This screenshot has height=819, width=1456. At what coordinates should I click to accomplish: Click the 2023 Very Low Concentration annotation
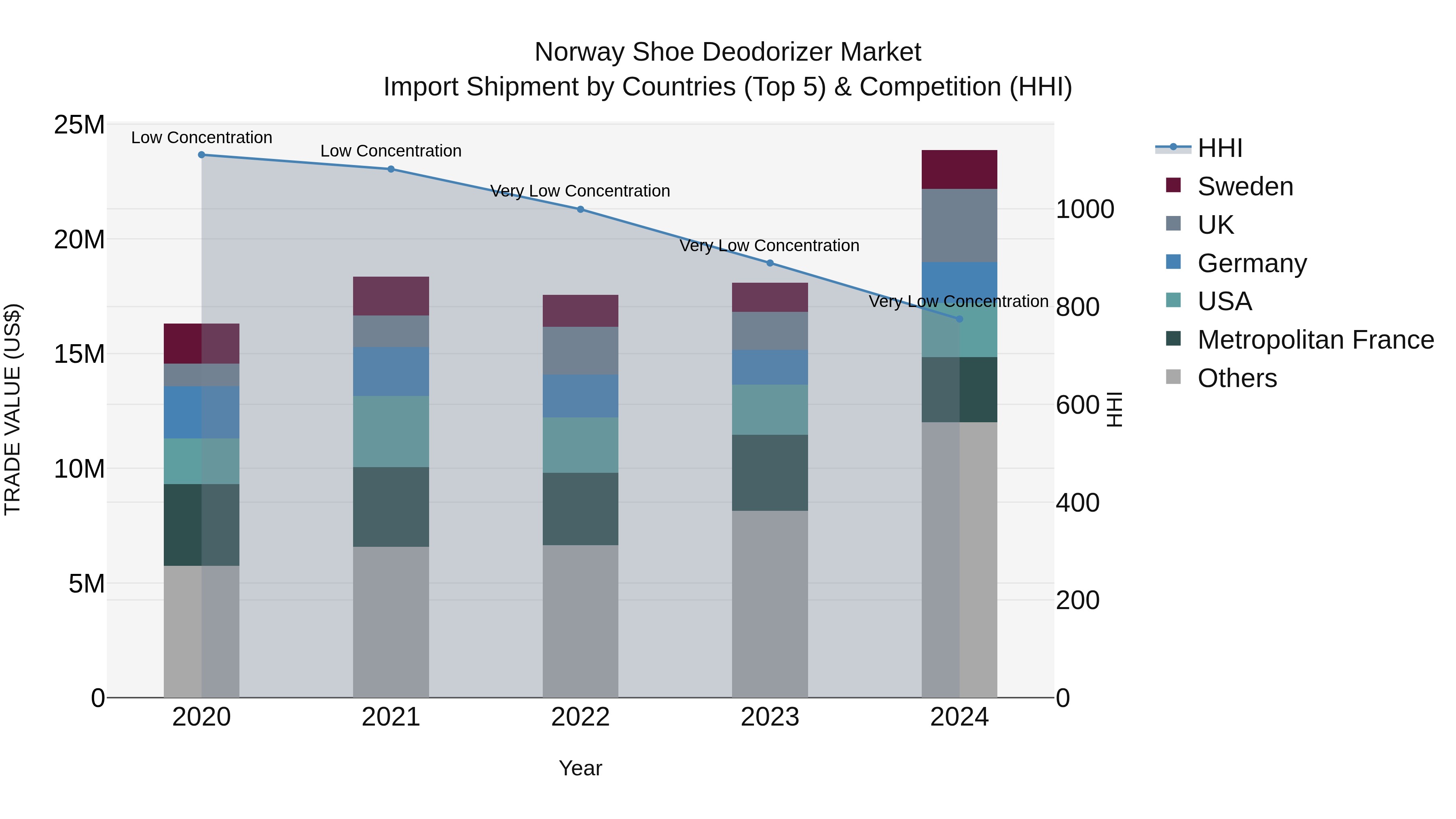pyautogui.click(x=770, y=246)
